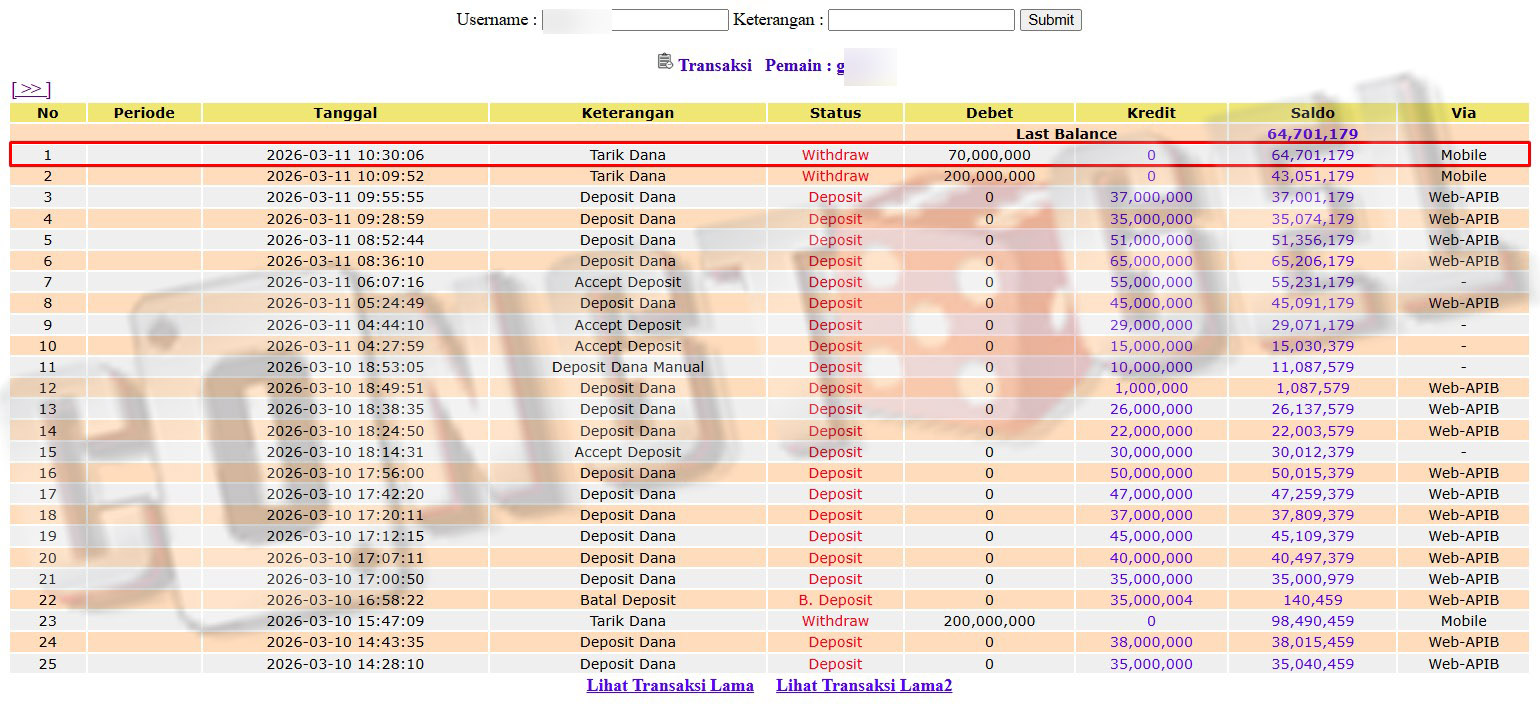Click the Debet column header
The width and height of the screenshot is (1540, 711).
[x=989, y=113]
